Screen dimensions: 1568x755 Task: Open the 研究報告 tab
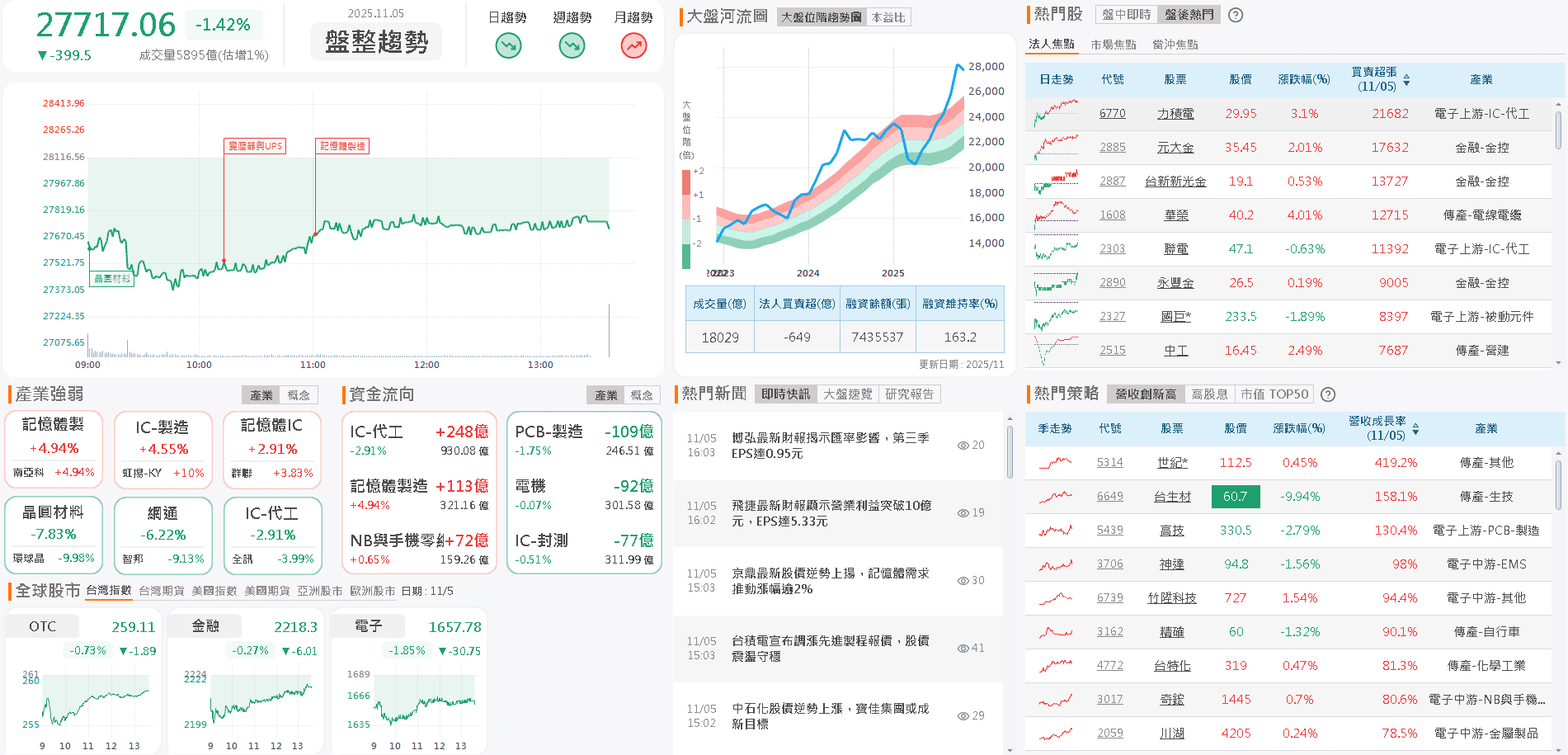pos(911,394)
